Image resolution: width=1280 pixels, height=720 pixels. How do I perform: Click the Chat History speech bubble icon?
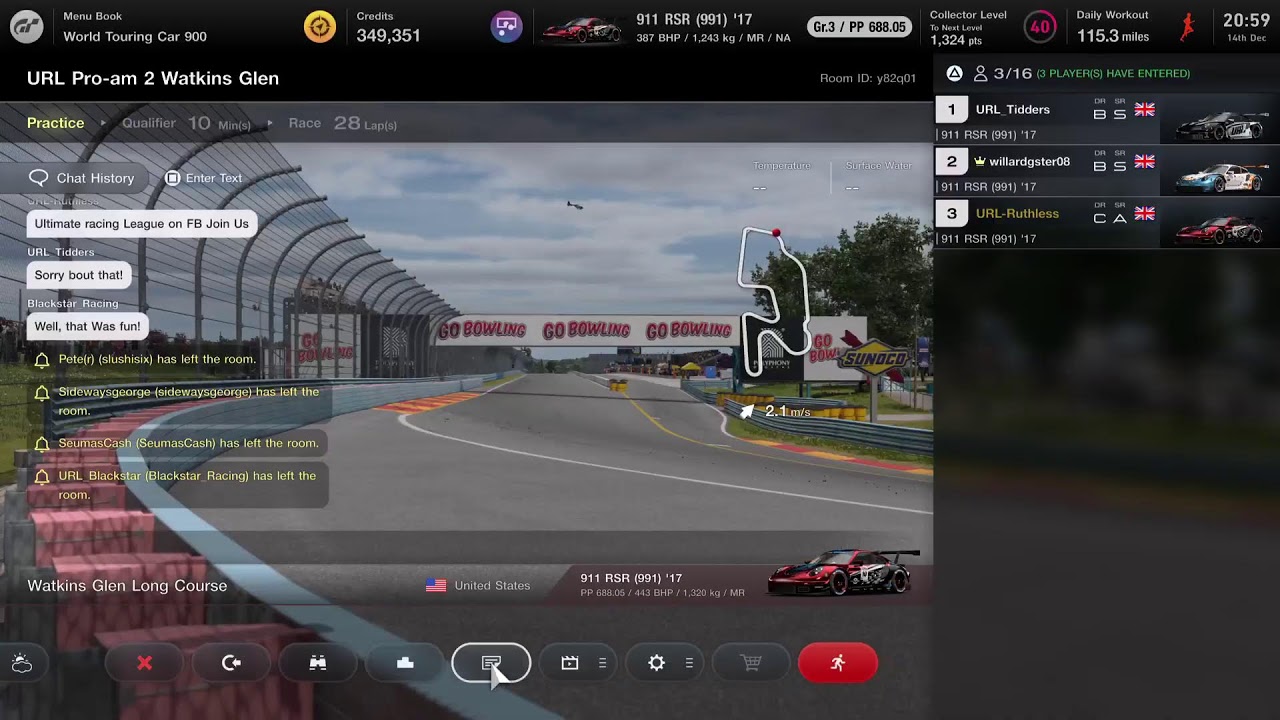[39, 178]
